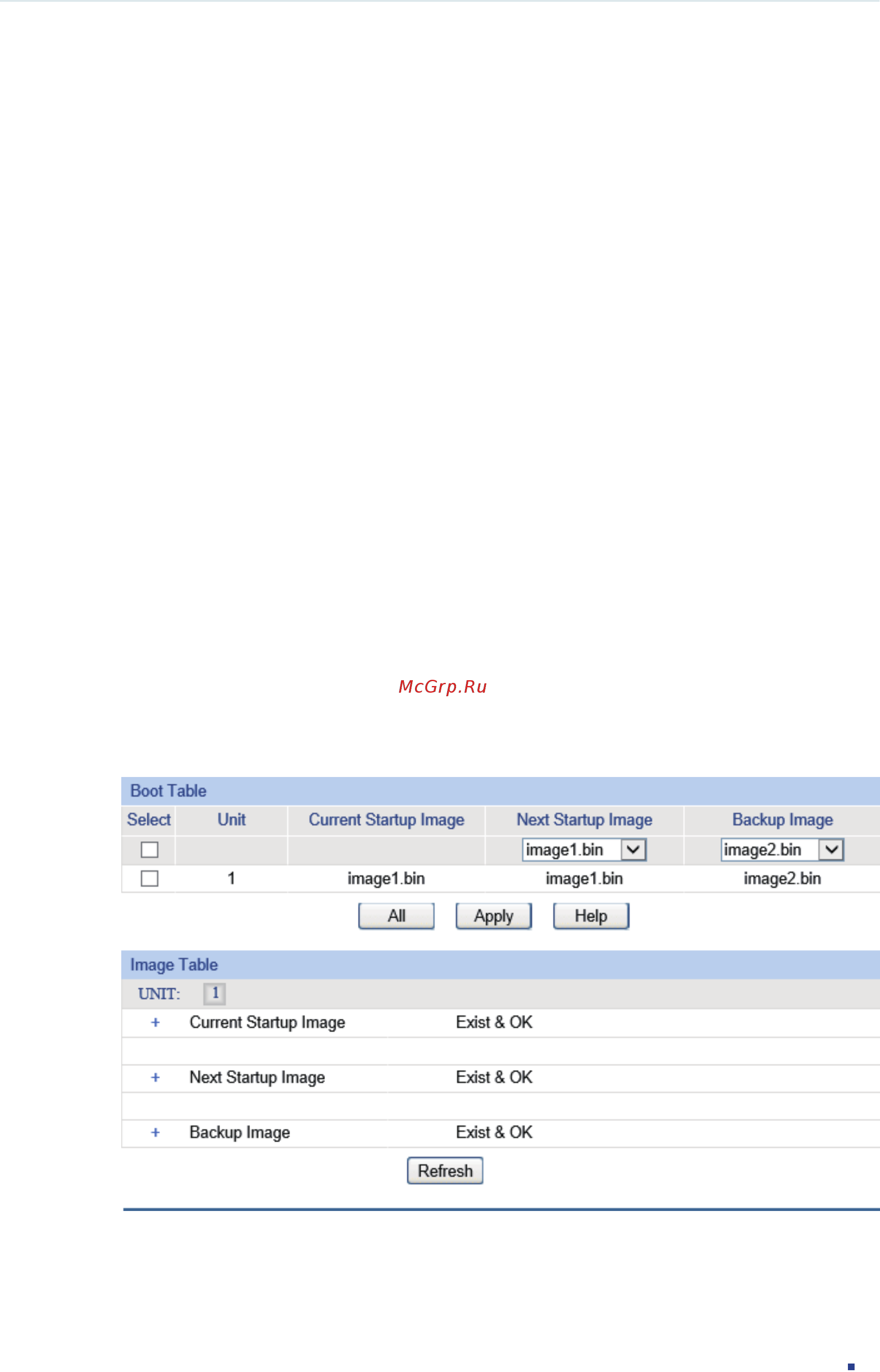This screenshot has width=880, height=1372.
Task: Click Exist & OK status of Backup Image
Action: pyautogui.click(x=494, y=1132)
